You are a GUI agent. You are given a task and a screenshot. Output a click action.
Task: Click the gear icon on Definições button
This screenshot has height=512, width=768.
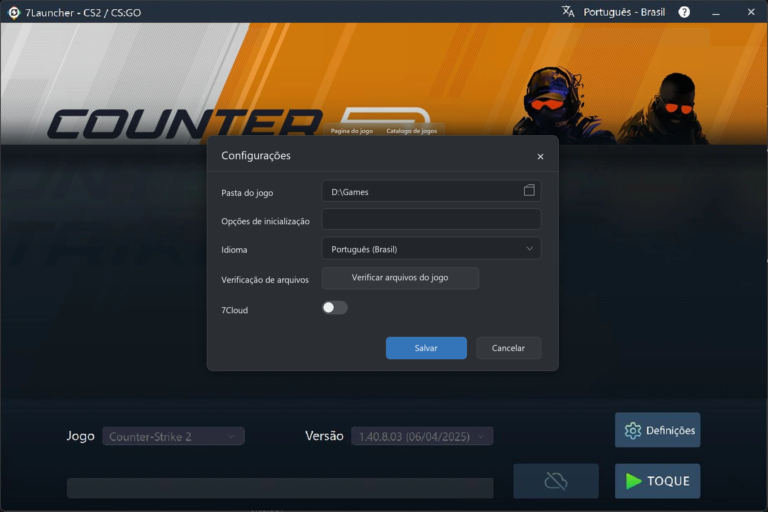(x=632, y=431)
